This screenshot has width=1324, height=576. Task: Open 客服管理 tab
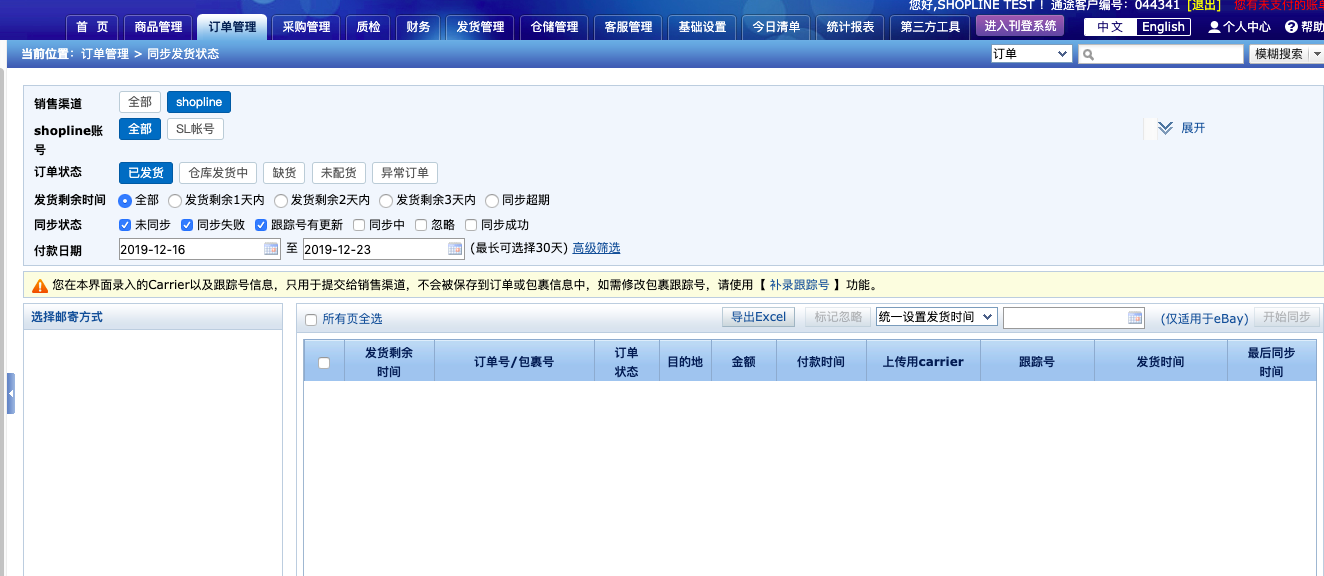tap(628, 27)
